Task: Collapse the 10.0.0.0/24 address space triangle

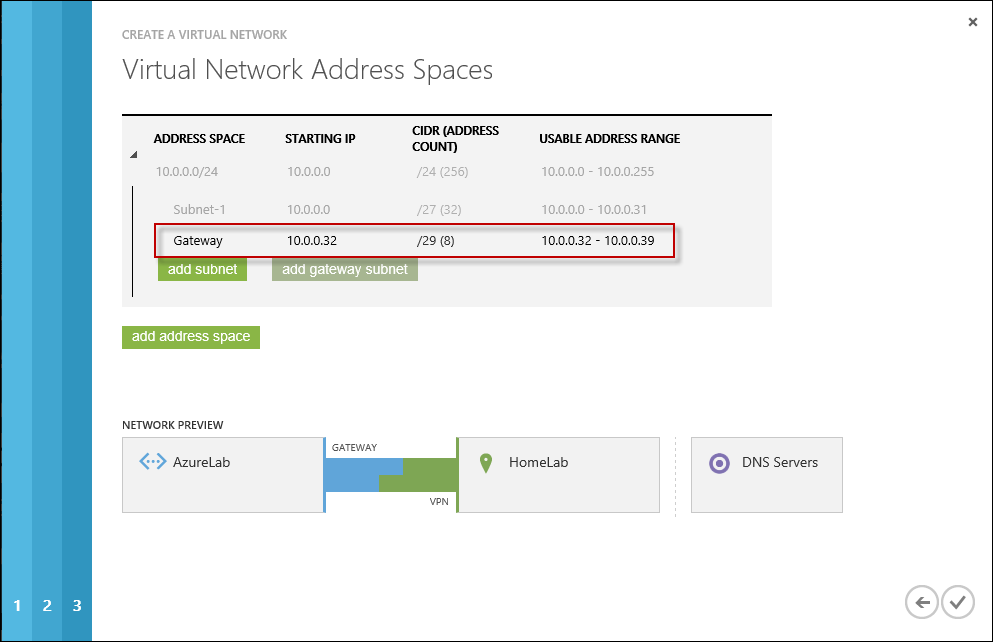Action: point(134,155)
